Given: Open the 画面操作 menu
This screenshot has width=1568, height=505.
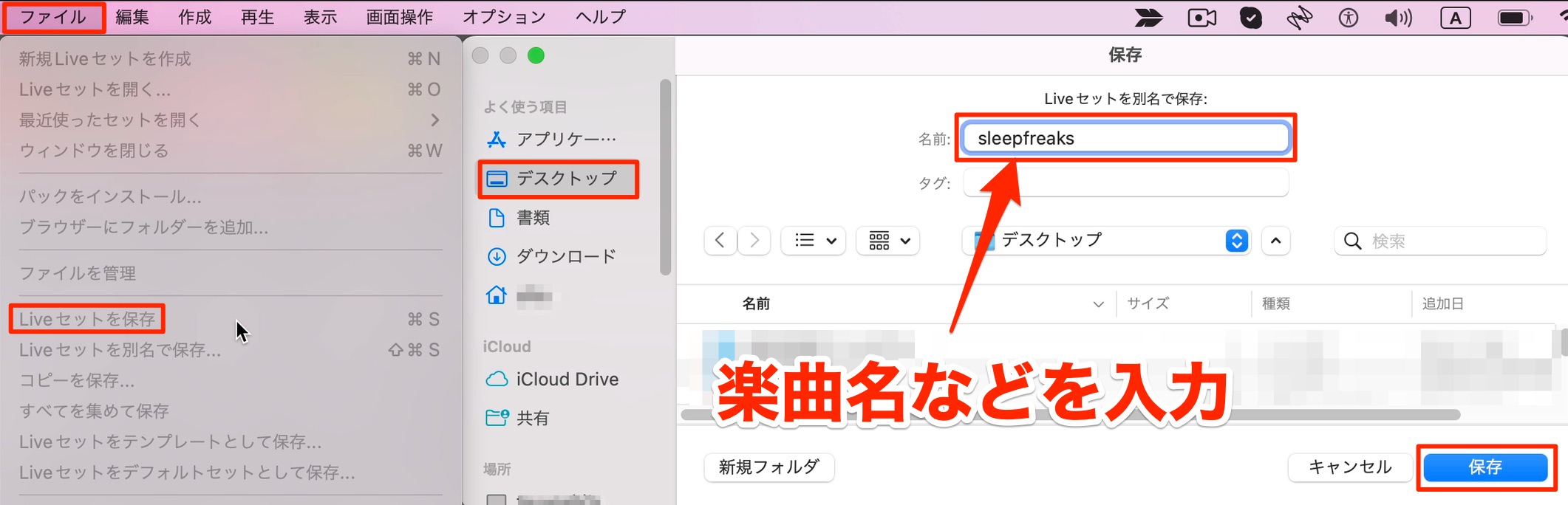Looking at the screenshot, I should [x=400, y=17].
